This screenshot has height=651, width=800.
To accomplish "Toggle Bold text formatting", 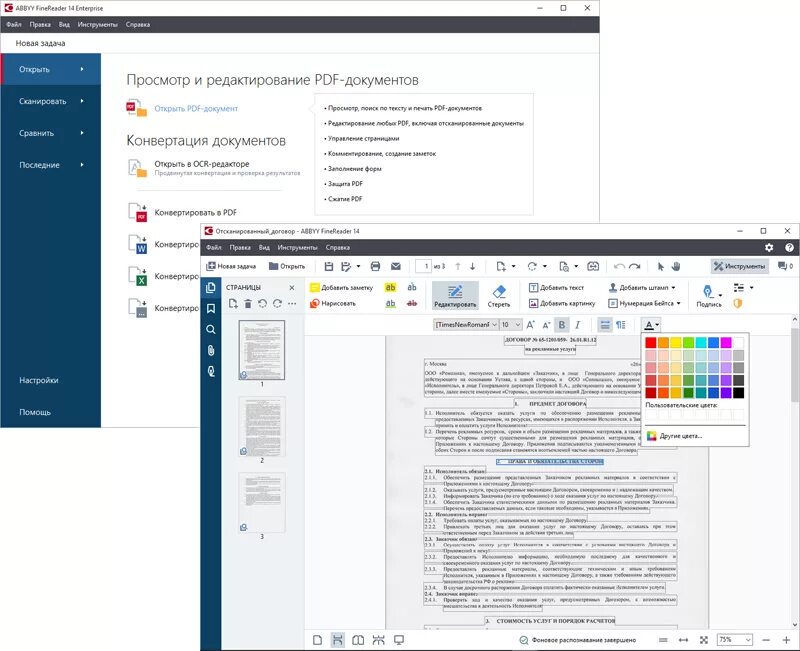I will click(x=562, y=325).
